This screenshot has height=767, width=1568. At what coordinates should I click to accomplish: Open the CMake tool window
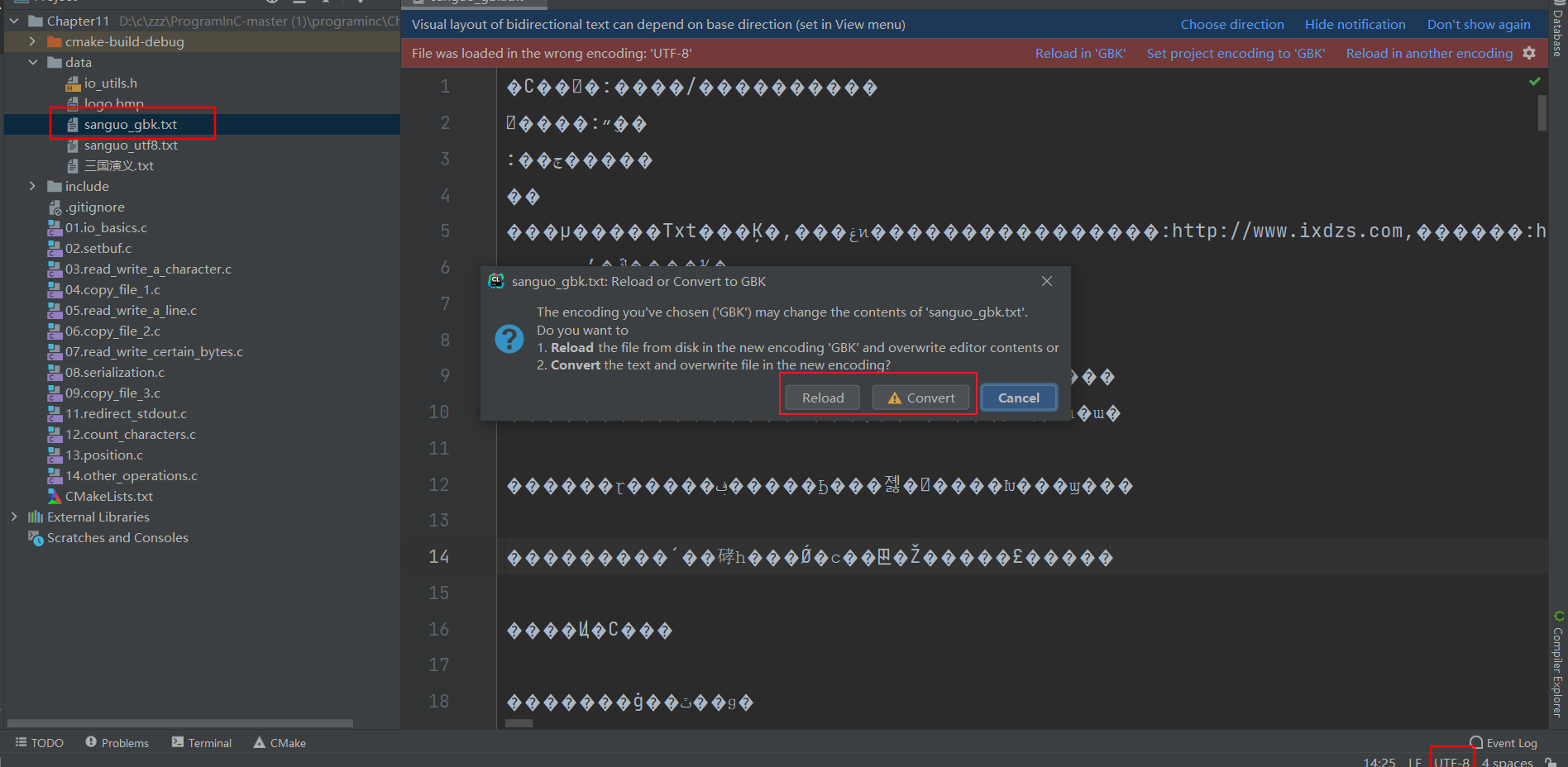coord(280,743)
